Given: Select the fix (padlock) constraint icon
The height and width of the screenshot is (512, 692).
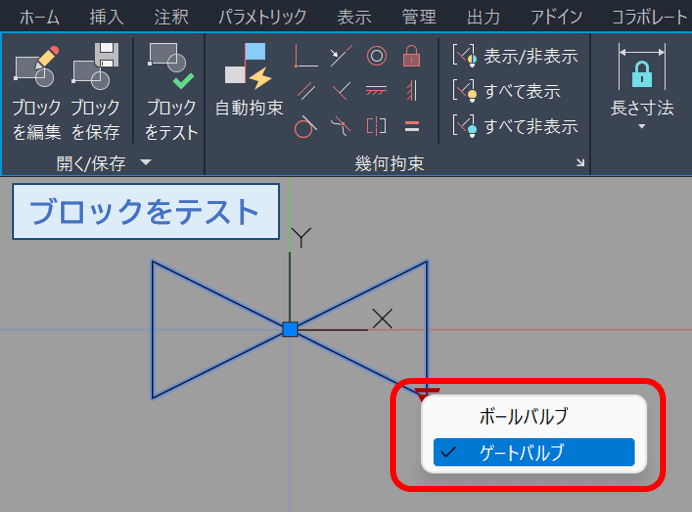Looking at the screenshot, I should coord(411,56).
